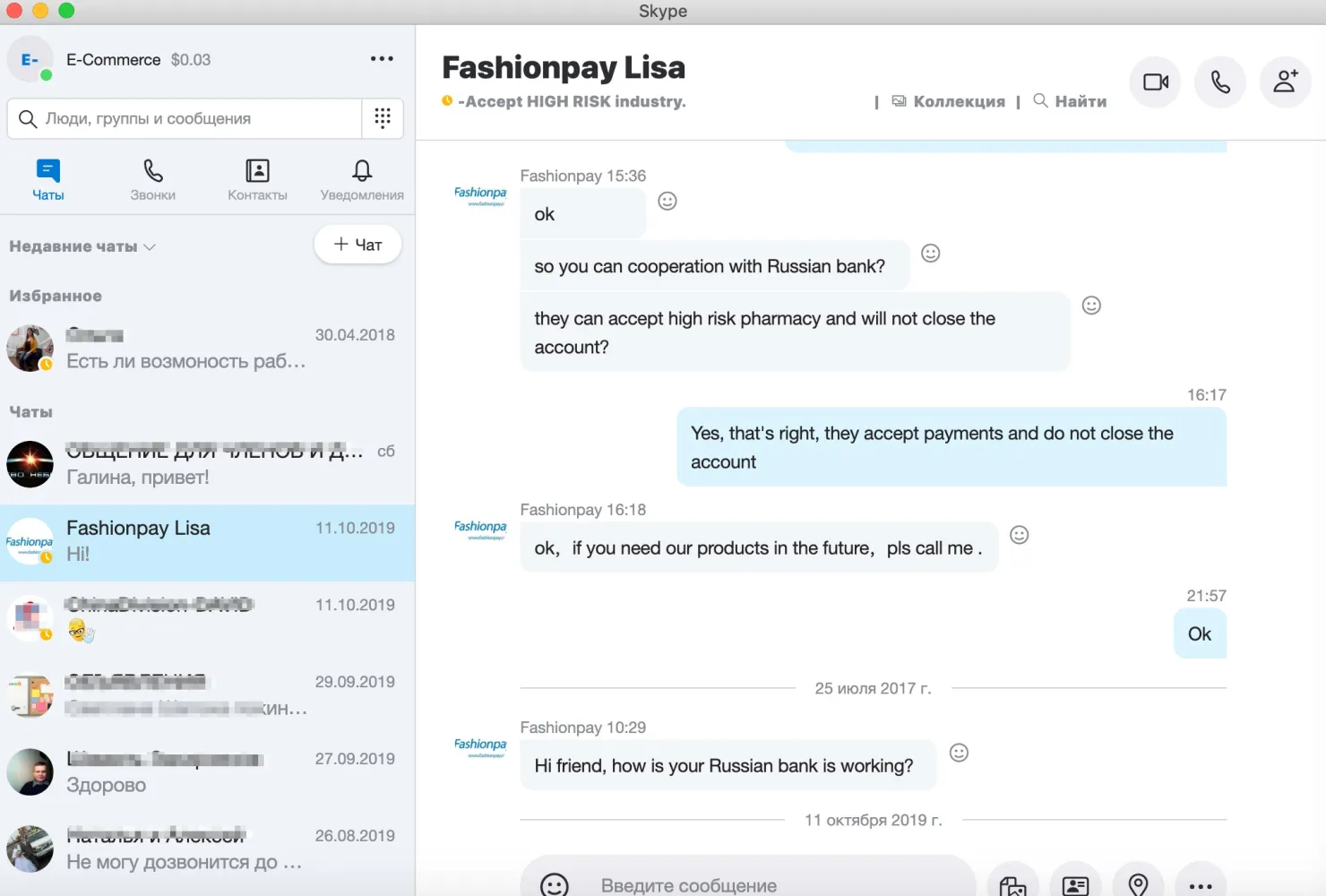Screen dimensions: 1326x896
Task: Click the $0.03 Skype credit balance
Action: tap(191, 60)
